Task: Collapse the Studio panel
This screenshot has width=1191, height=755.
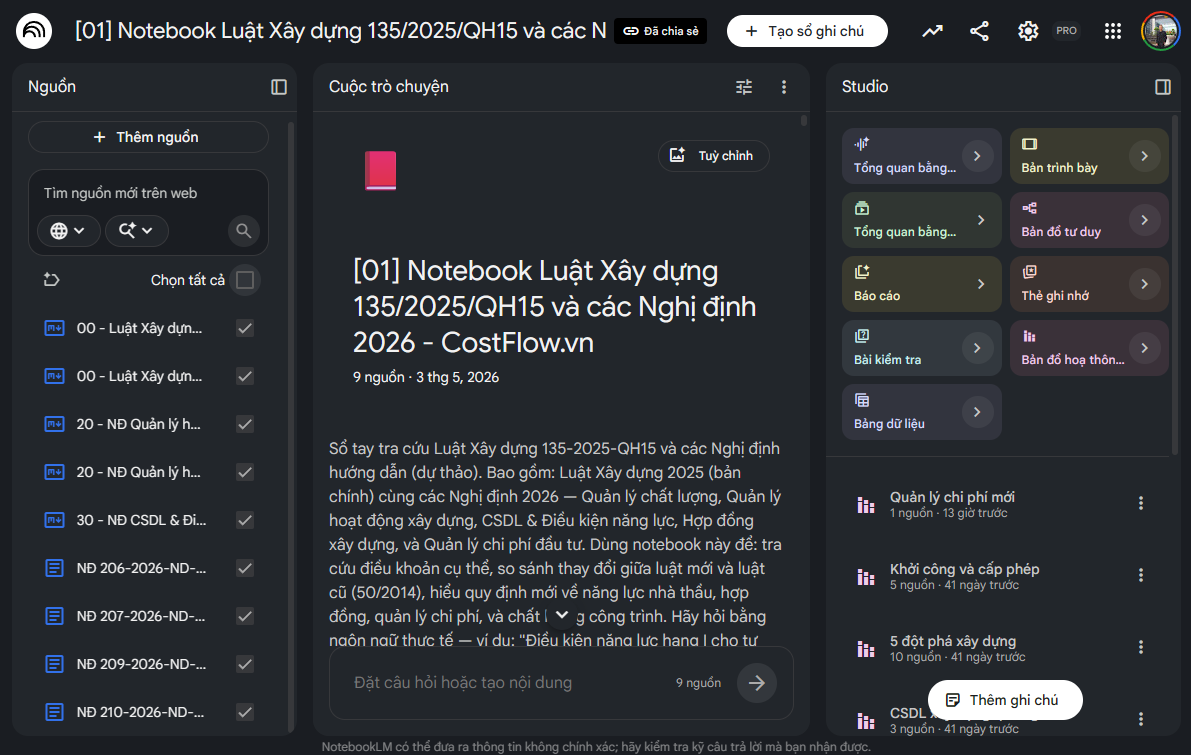Action: 1163,87
